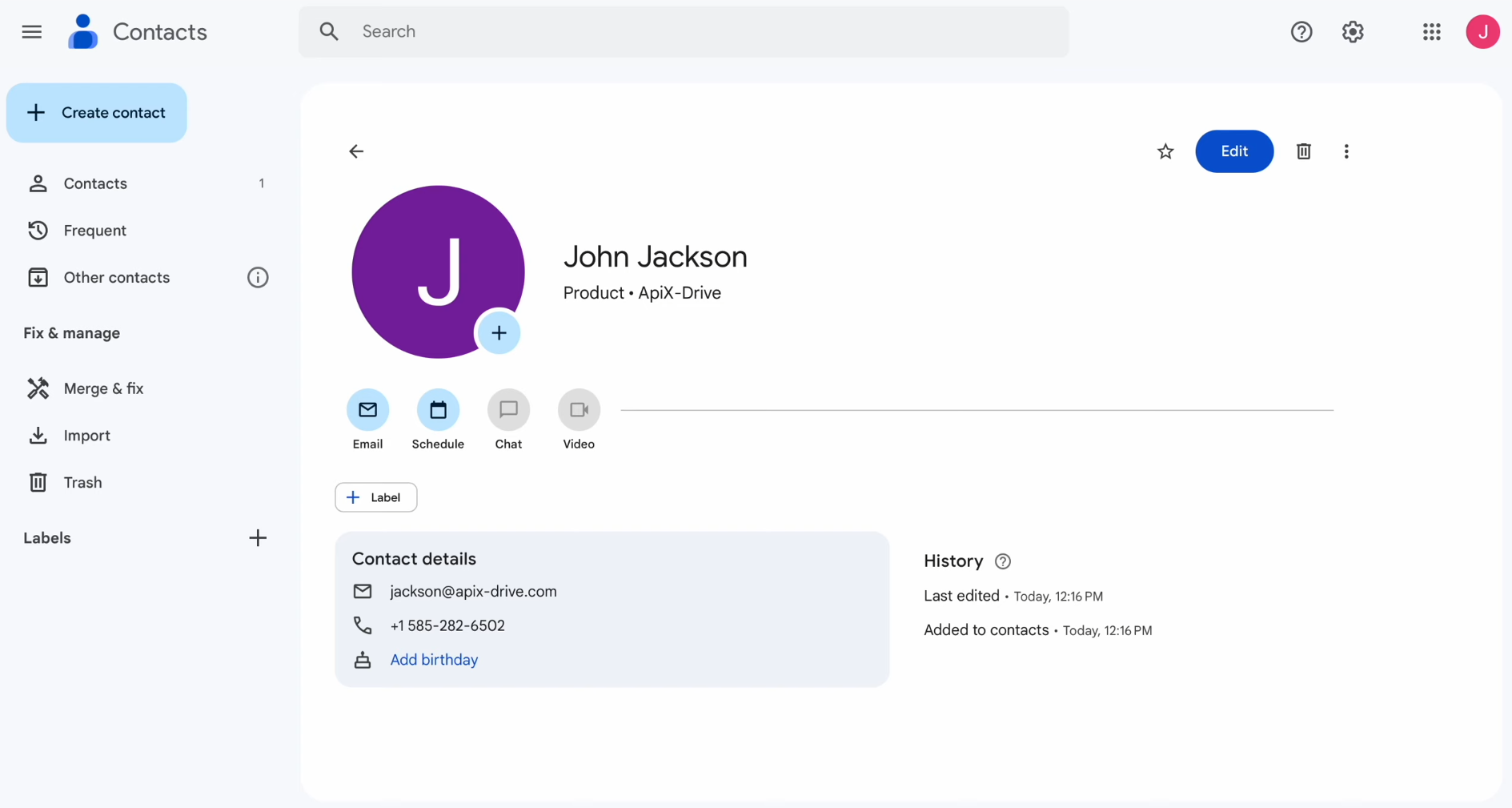Start a Video call icon
This screenshot has height=808, width=1512.
click(578, 409)
